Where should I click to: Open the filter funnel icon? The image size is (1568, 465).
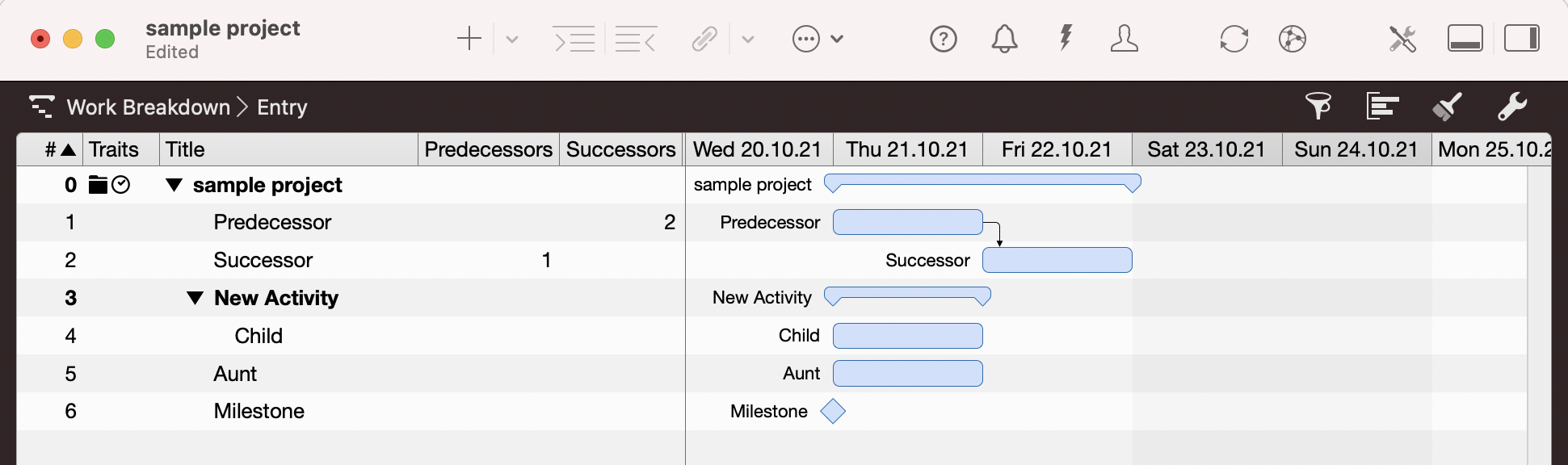point(1318,107)
